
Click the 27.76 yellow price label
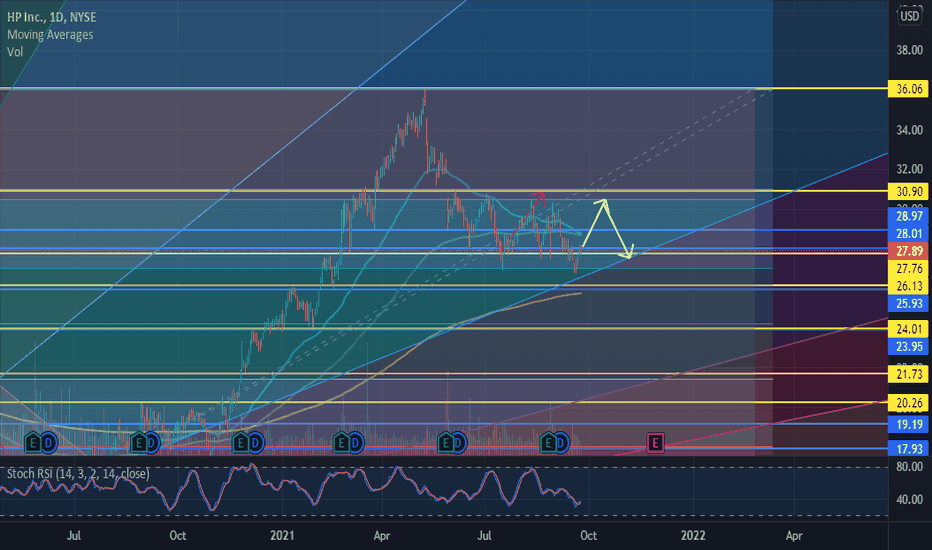coord(909,269)
